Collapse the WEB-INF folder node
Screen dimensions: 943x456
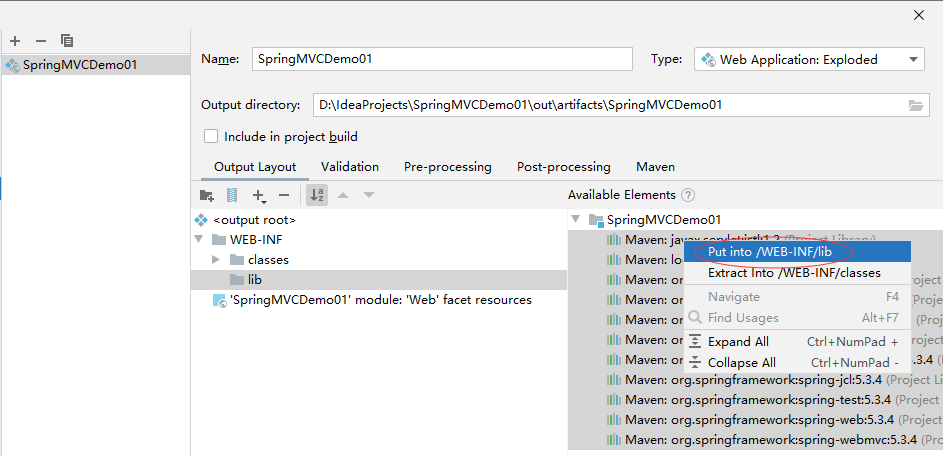click(199, 240)
